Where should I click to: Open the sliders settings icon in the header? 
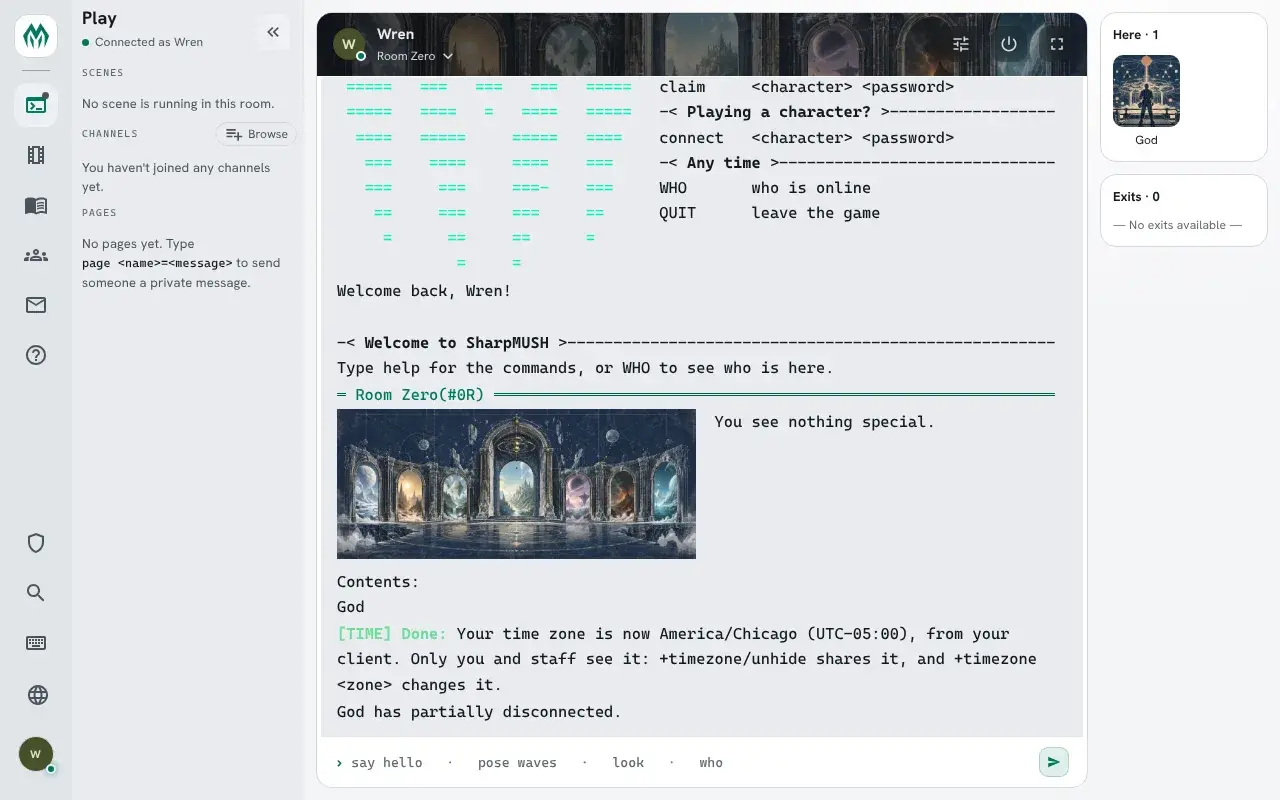tap(961, 44)
